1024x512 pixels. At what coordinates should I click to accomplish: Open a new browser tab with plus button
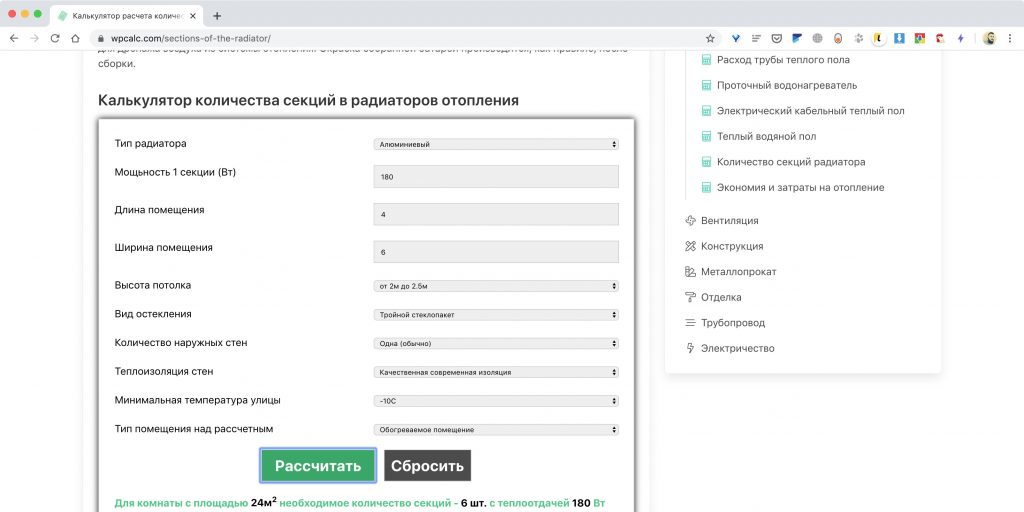tap(217, 15)
